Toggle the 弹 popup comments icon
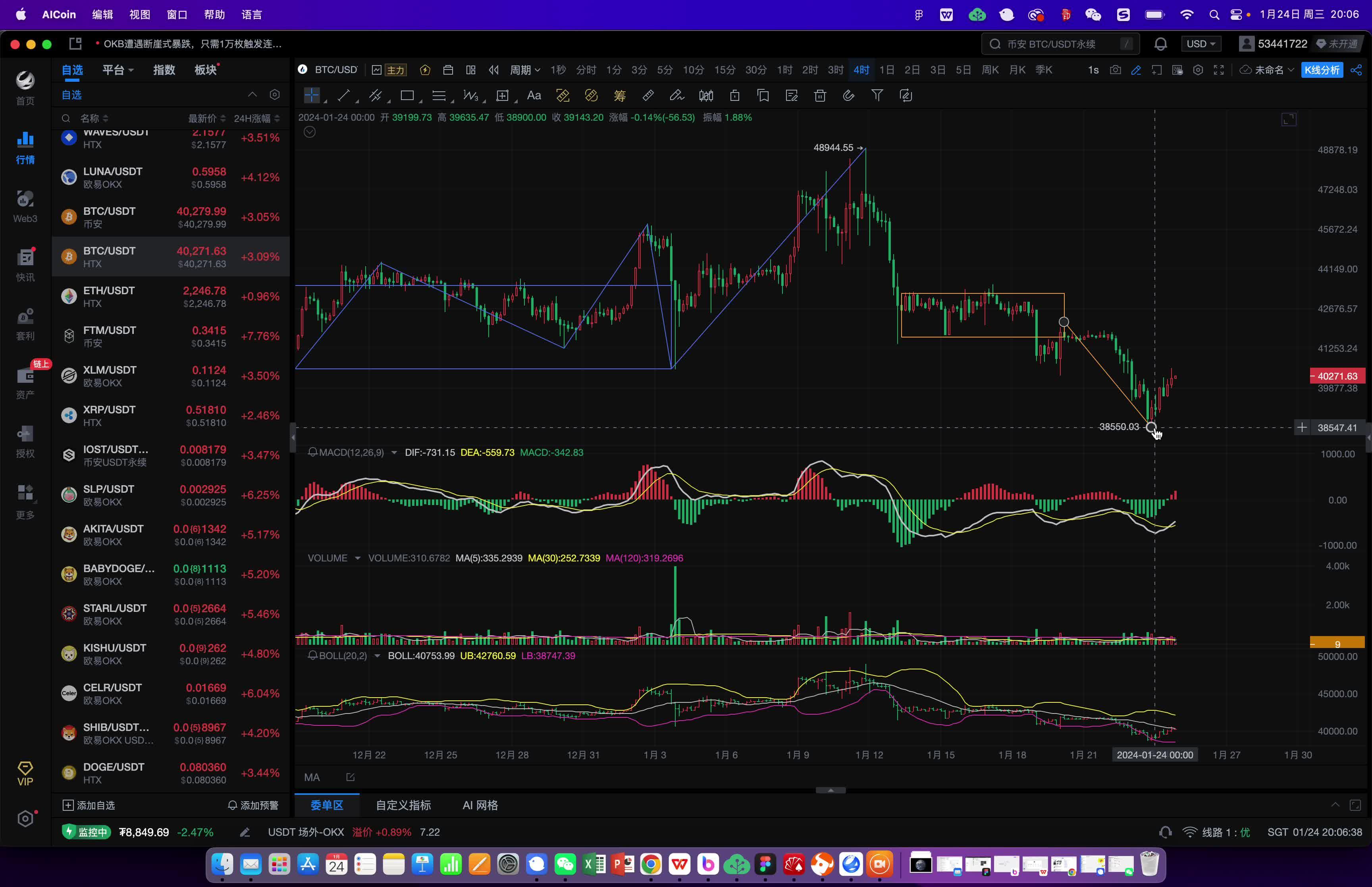This screenshot has width=1372, height=887. 1177,70
